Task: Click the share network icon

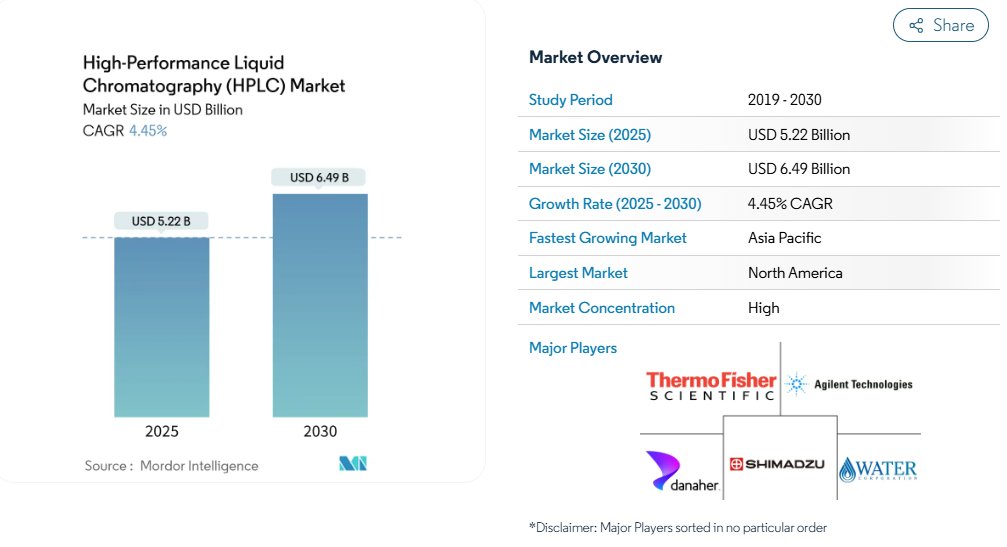Action: (916, 26)
